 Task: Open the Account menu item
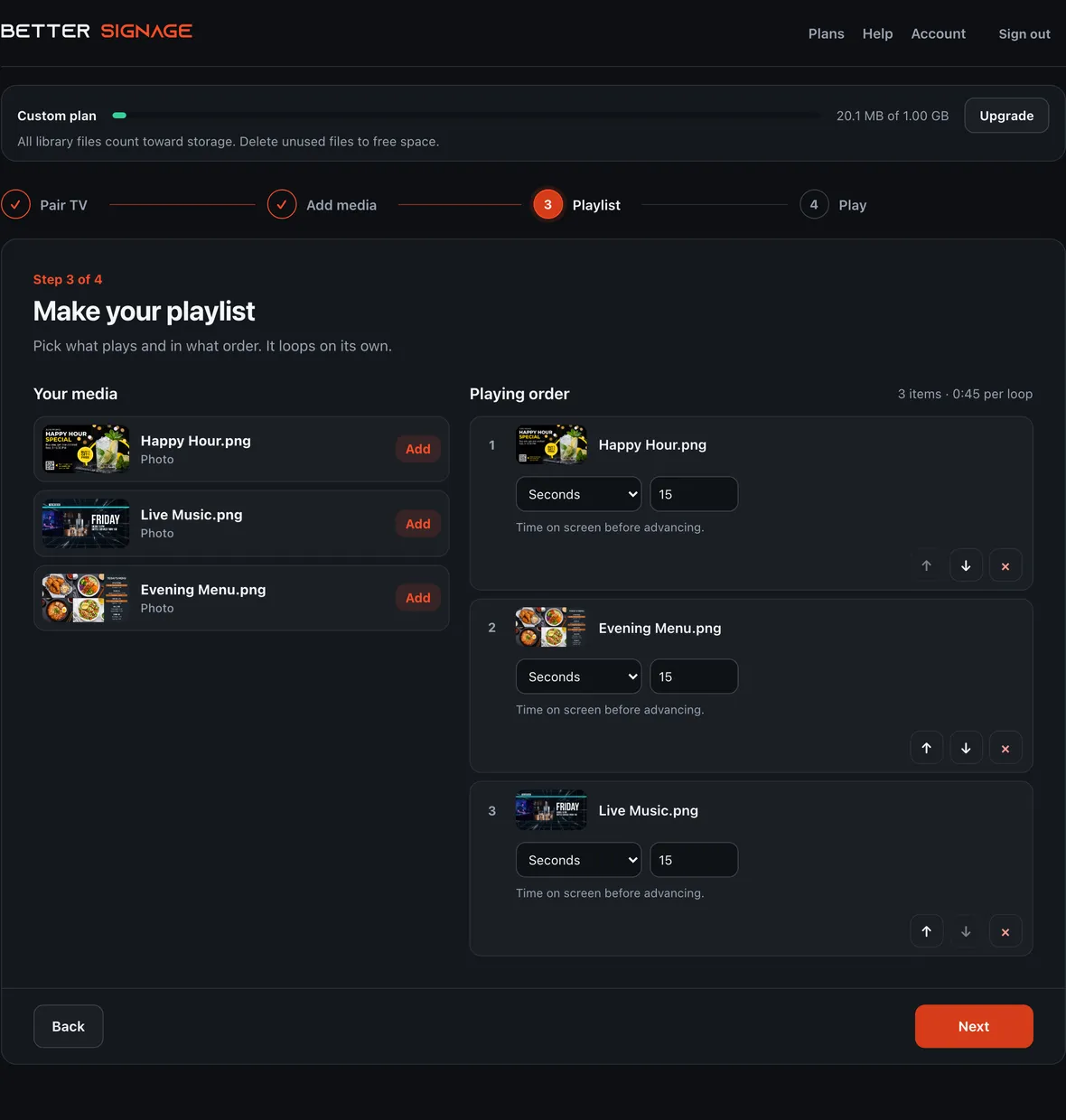click(938, 33)
